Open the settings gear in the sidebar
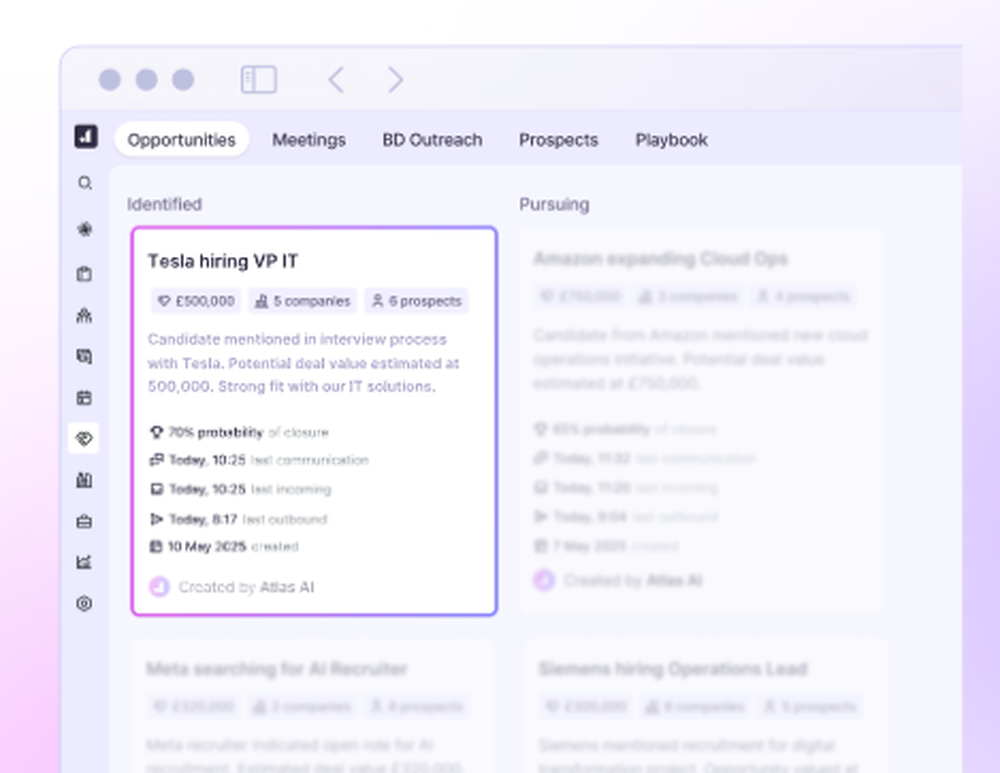Viewport: 1000px width, 773px height. pyautogui.click(x=85, y=603)
